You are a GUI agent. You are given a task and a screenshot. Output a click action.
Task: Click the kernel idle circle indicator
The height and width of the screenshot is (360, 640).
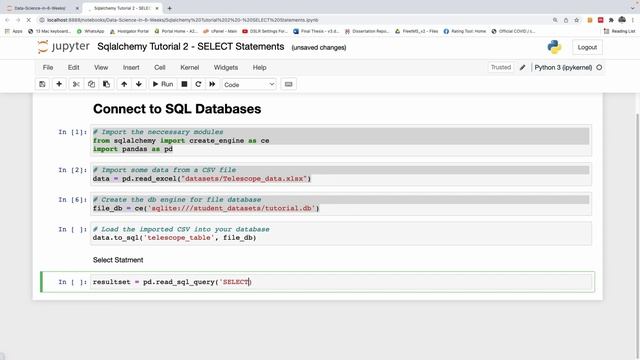tap(599, 67)
